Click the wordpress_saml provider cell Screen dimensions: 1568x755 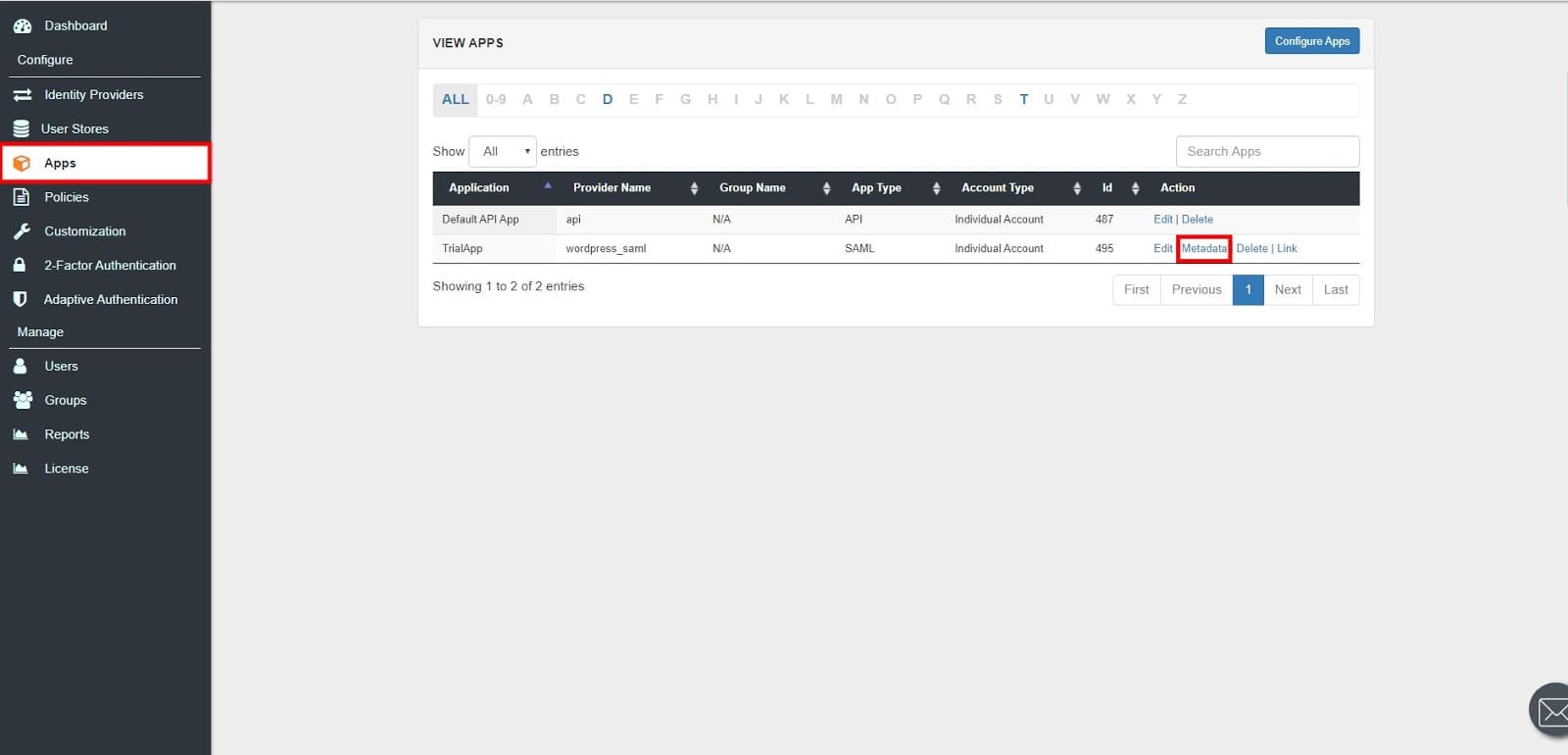pyautogui.click(x=606, y=249)
